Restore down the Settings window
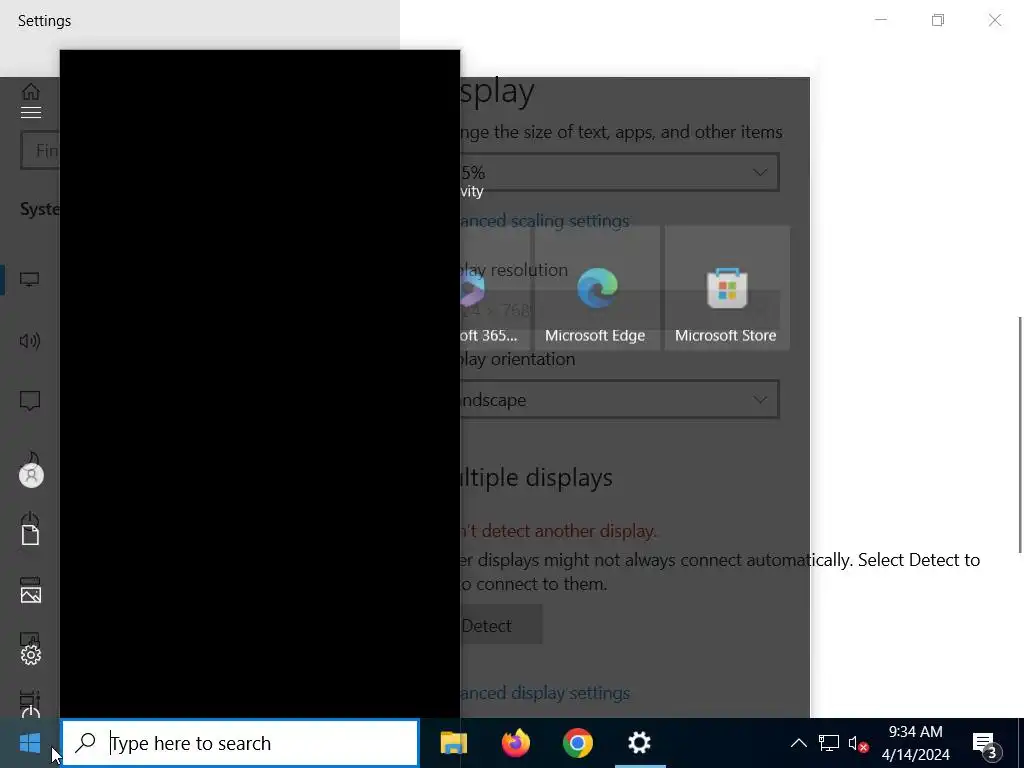Screen dimensions: 1024x768 [x=938, y=20]
